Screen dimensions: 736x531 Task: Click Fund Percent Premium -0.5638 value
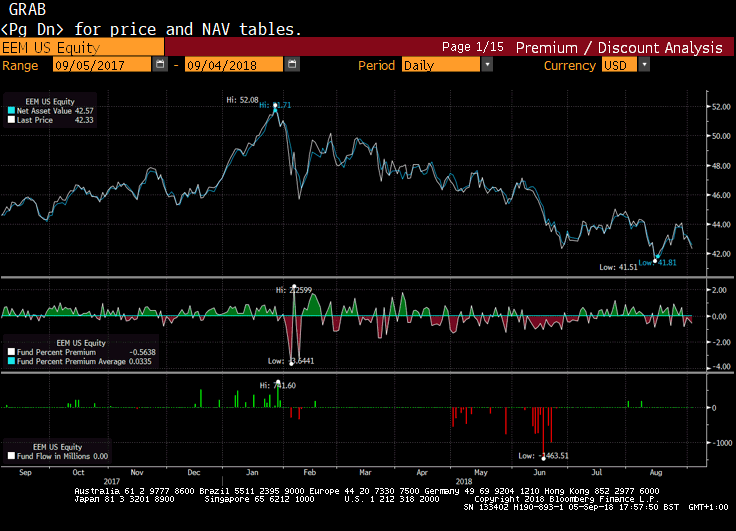142,352
